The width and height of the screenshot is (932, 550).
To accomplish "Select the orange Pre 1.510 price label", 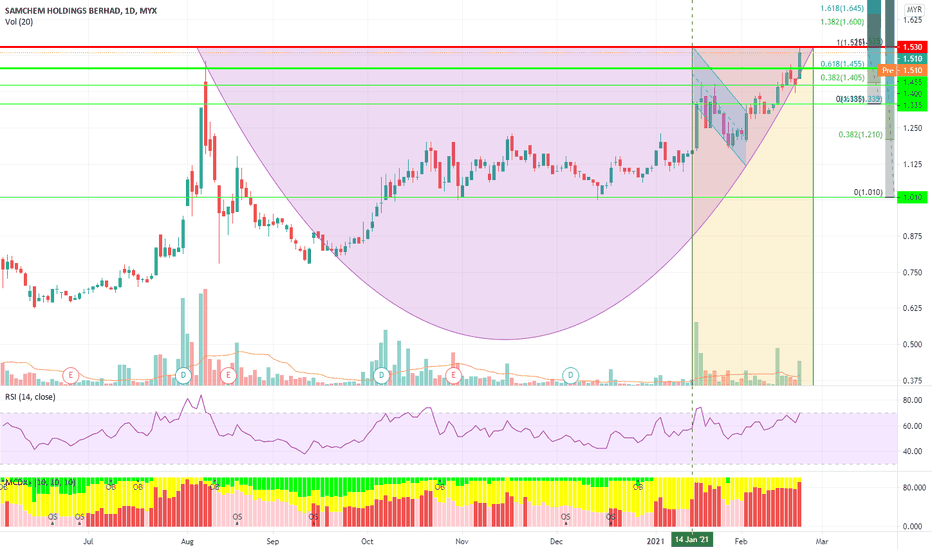I will [902, 70].
